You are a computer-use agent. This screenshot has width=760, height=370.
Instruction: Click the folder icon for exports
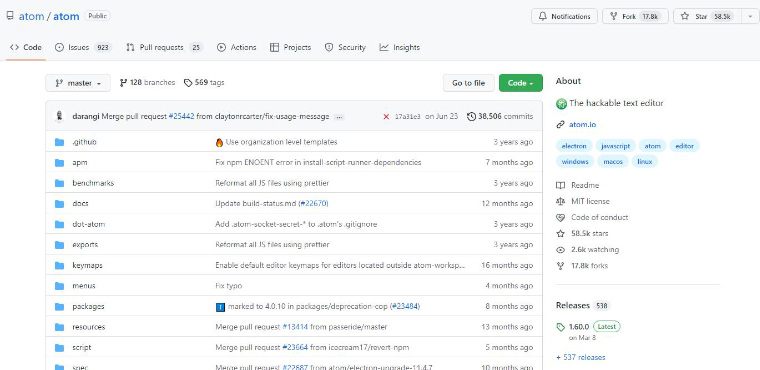point(60,245)
